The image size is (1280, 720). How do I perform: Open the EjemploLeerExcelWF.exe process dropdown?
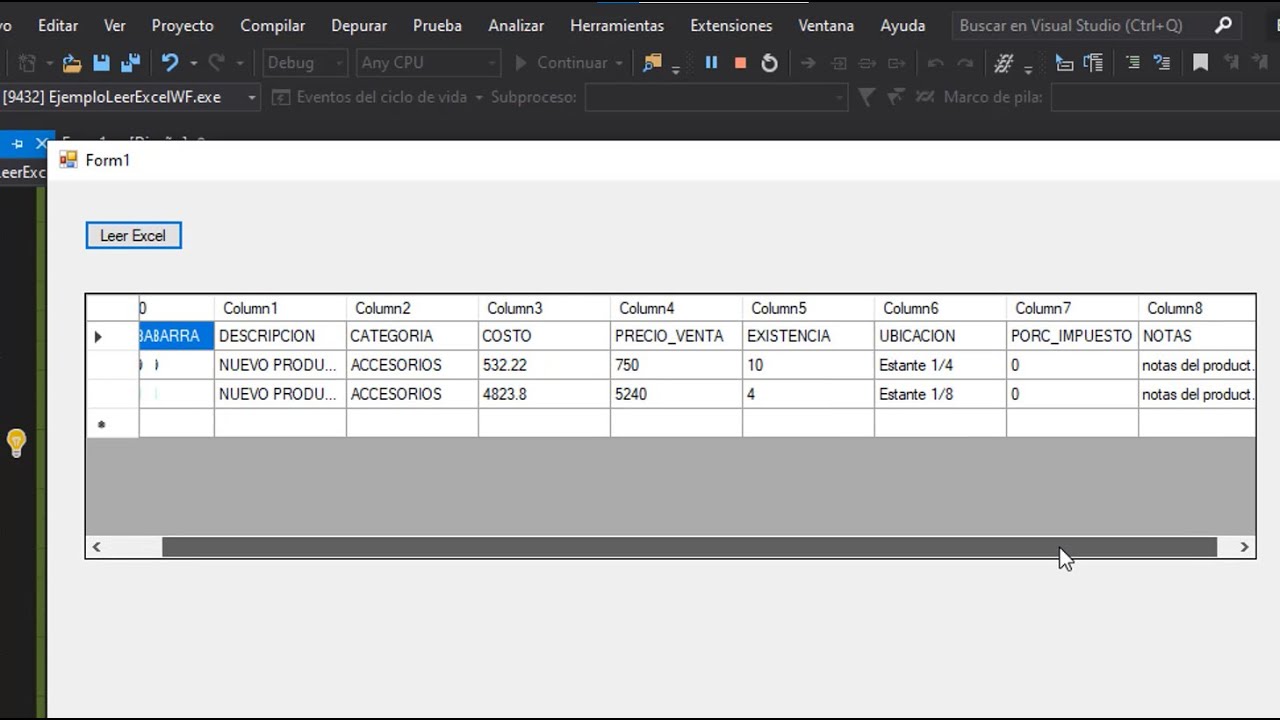(x=129, y=97)
